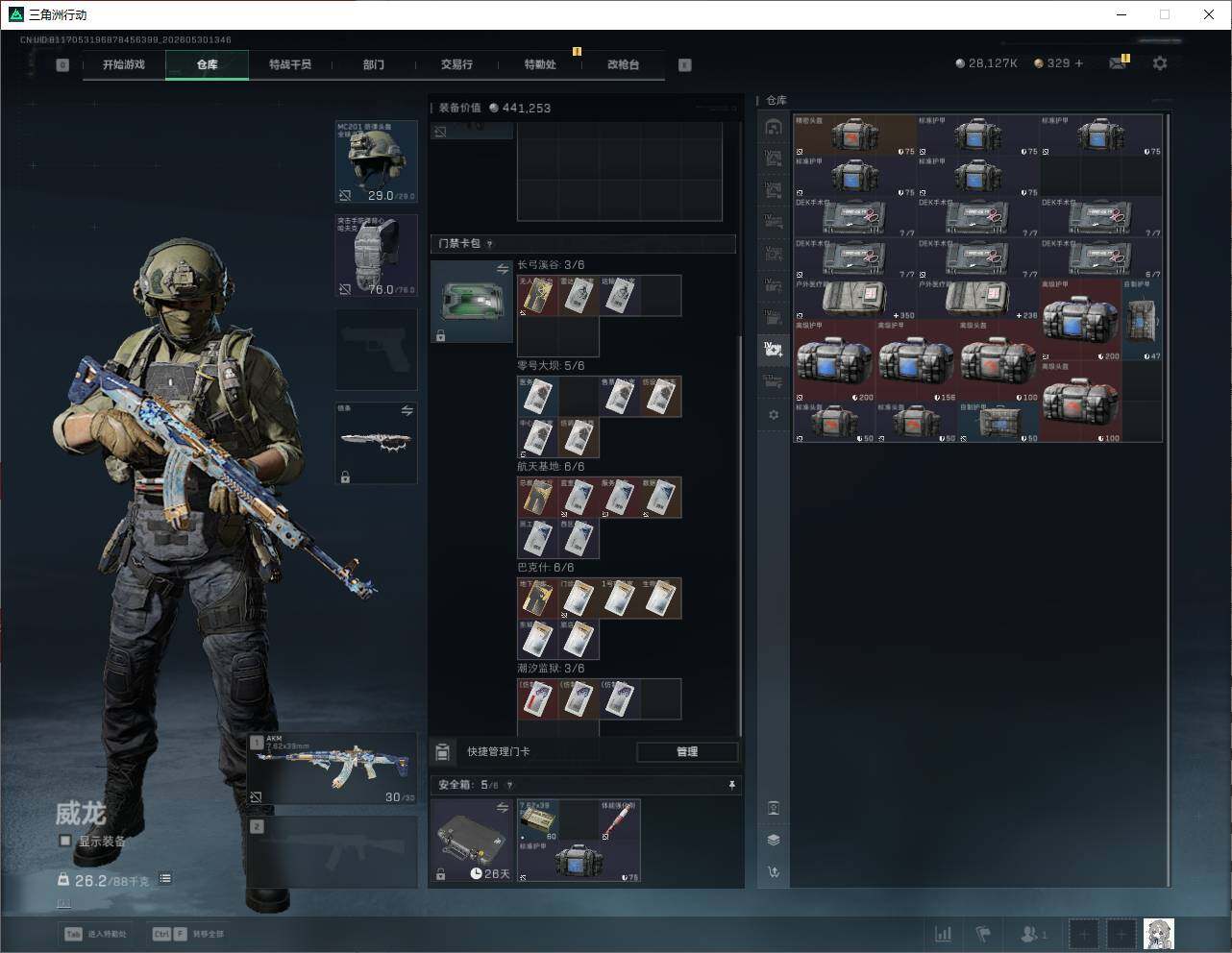Click the 快捷管理门卡 label
Viewport: 1232px width, 953px height.
[498, 752]
